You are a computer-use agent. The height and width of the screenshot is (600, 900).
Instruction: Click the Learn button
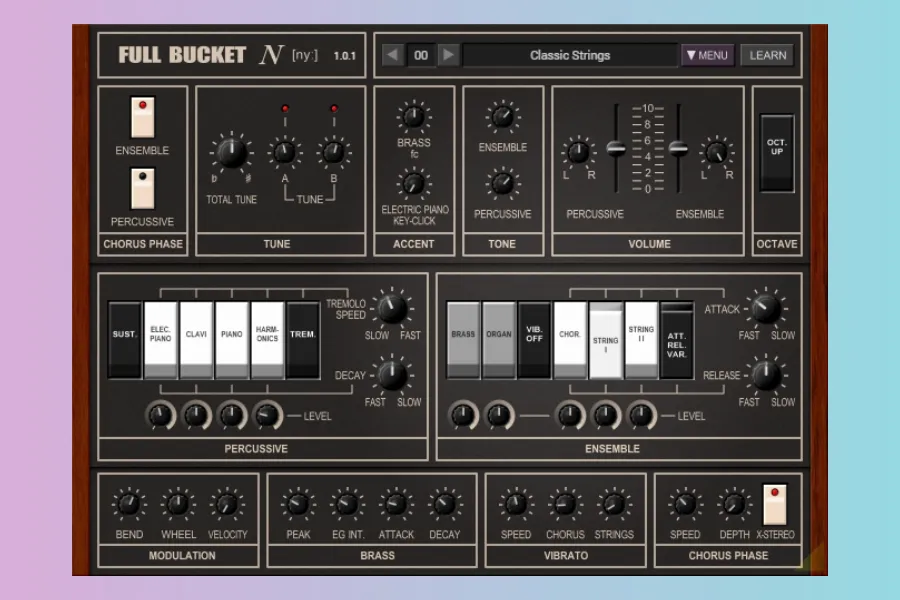click(x=768, y=55)
